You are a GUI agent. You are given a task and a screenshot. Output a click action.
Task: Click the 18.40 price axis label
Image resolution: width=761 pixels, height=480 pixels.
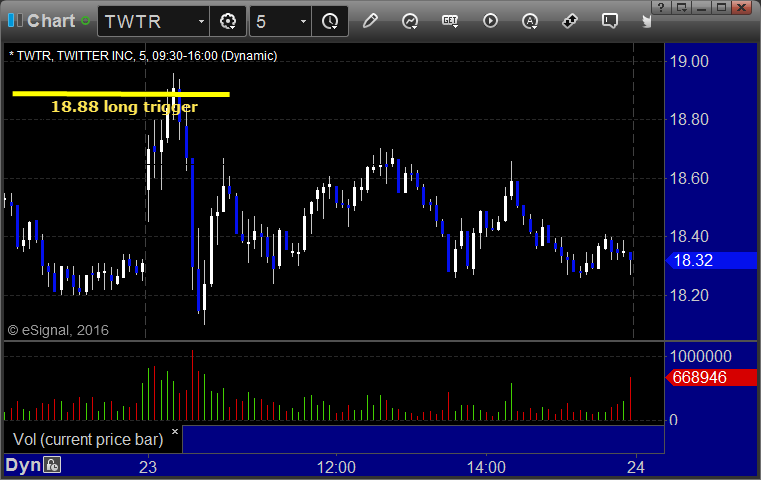[689, 237]
